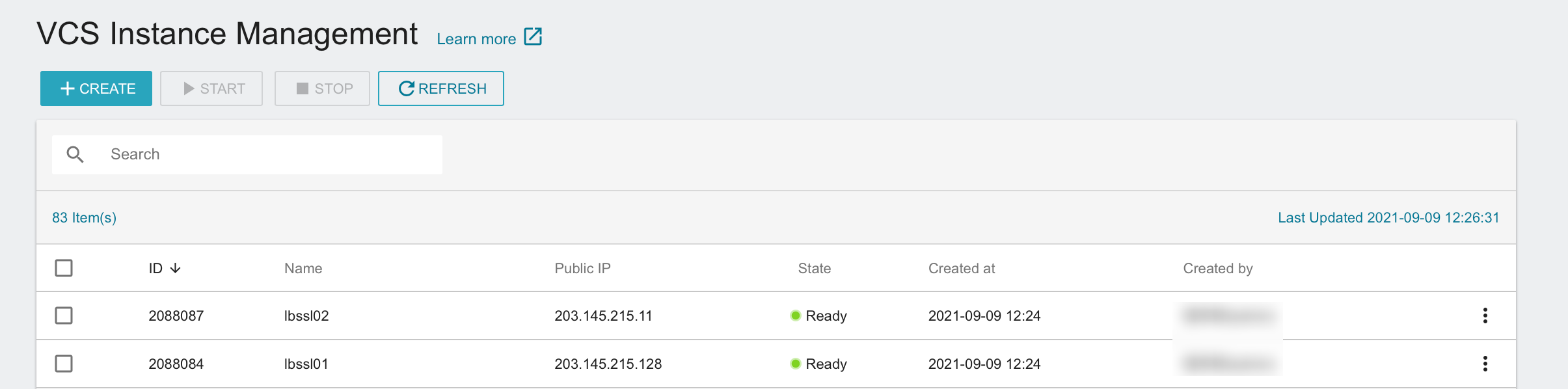This screenshot has height=389, width=1568.
Task: Sort by the State column header
Action: (x=815, y=268)
